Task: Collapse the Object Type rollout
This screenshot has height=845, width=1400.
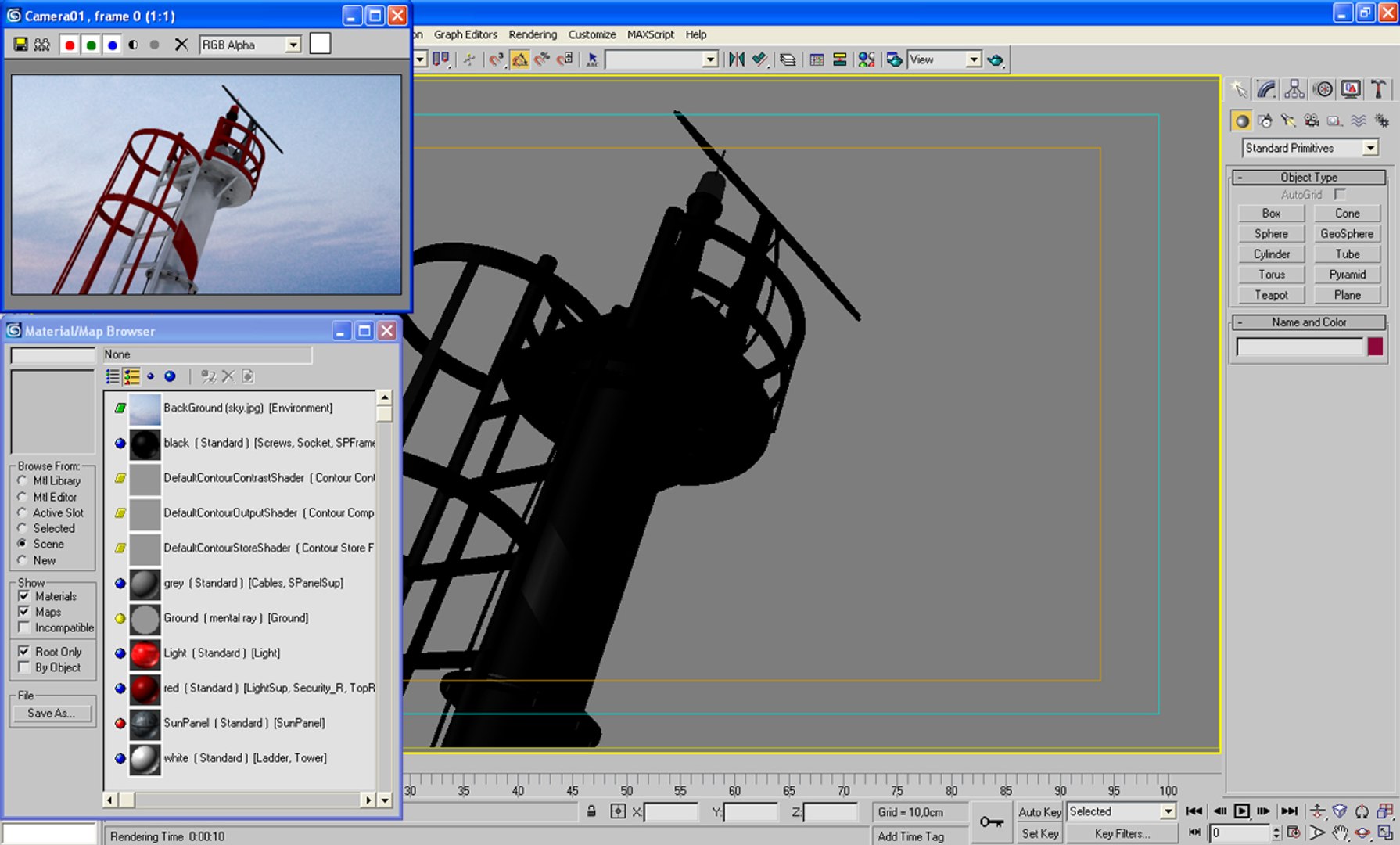Action: click(1308, 177)
